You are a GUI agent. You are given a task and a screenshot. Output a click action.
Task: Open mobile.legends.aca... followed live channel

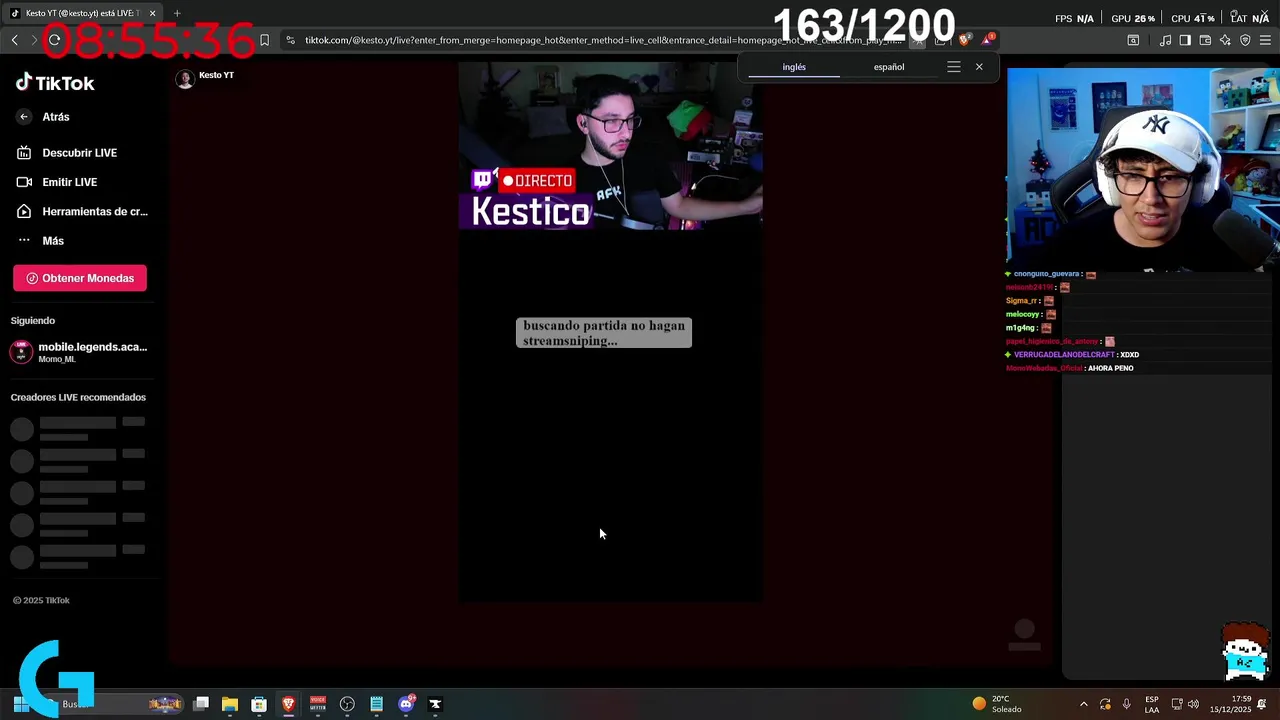tap(79, 352)
